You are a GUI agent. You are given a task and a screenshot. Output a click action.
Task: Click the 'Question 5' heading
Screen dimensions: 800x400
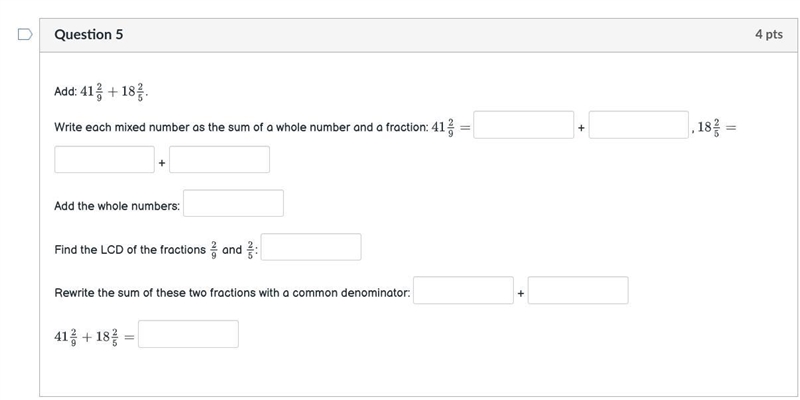pos(89,34)
